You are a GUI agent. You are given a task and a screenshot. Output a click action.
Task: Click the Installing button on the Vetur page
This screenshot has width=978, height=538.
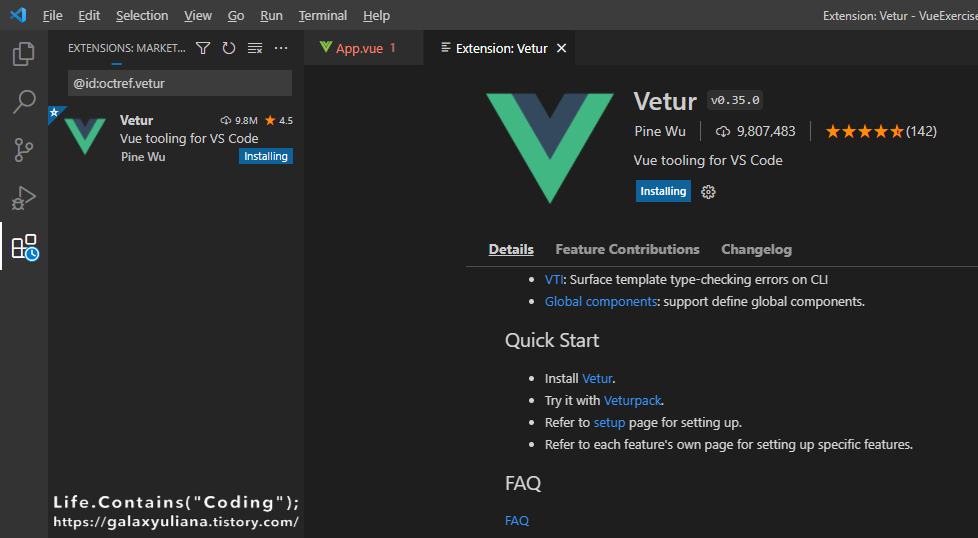(663, 191)
